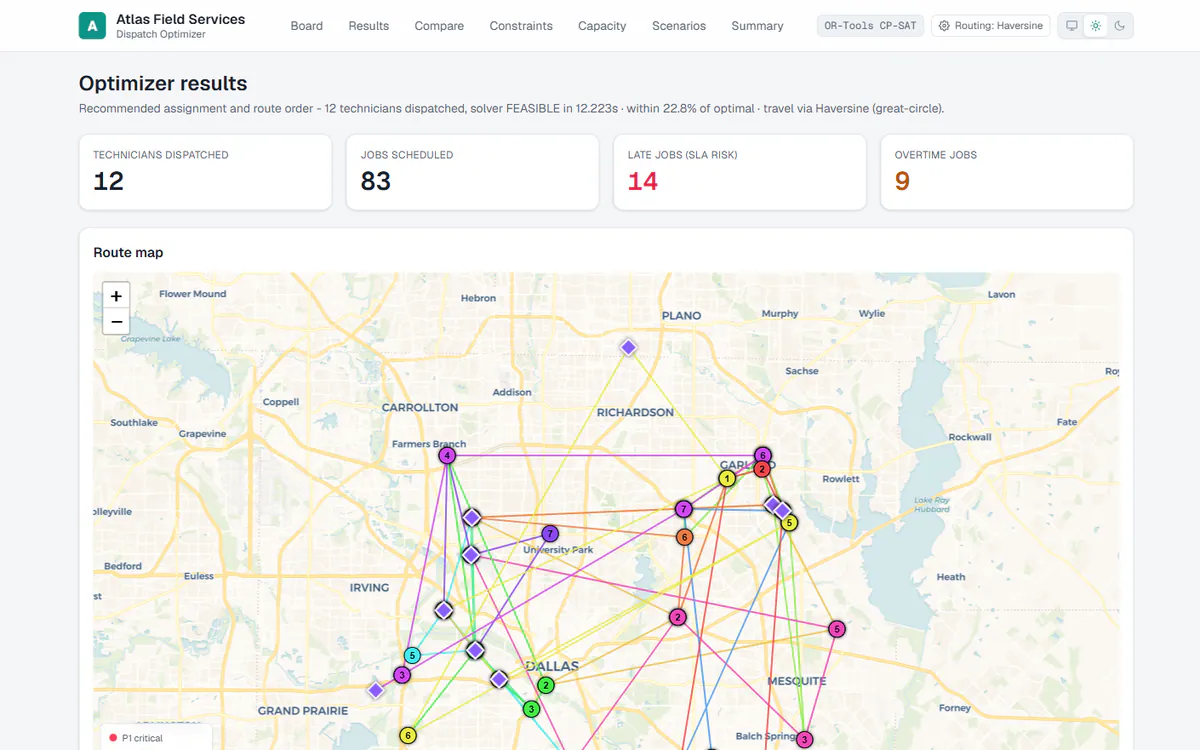This screenshot has width=1200, height=750.
Task: Switch to the Compare tab
Action: pos(439,26)
